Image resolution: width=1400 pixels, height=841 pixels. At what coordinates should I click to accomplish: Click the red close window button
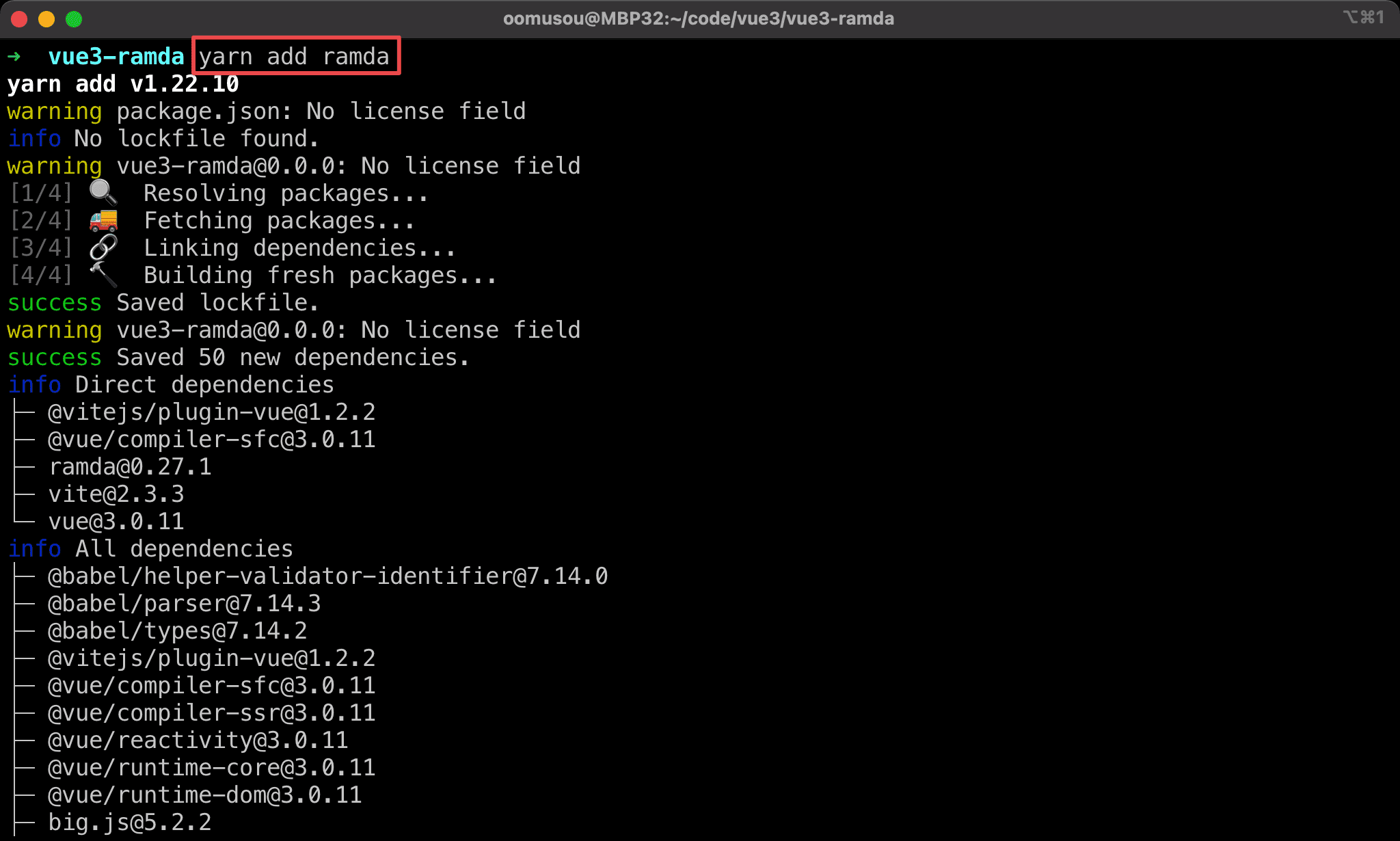[x=19, y=19]
